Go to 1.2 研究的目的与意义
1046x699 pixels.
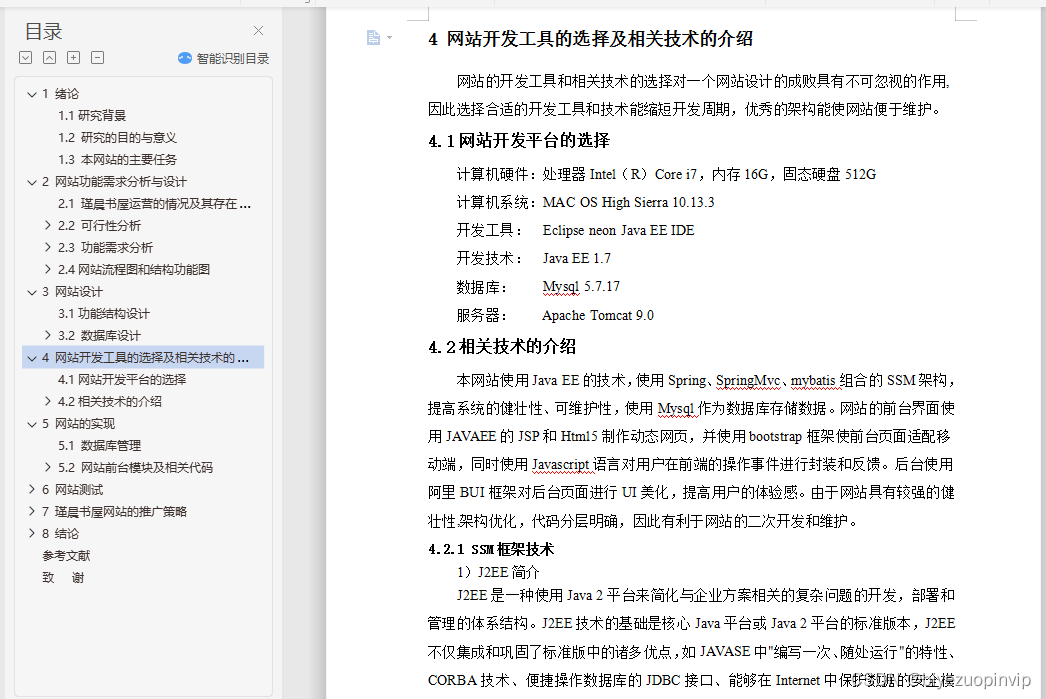coord(117,137)
